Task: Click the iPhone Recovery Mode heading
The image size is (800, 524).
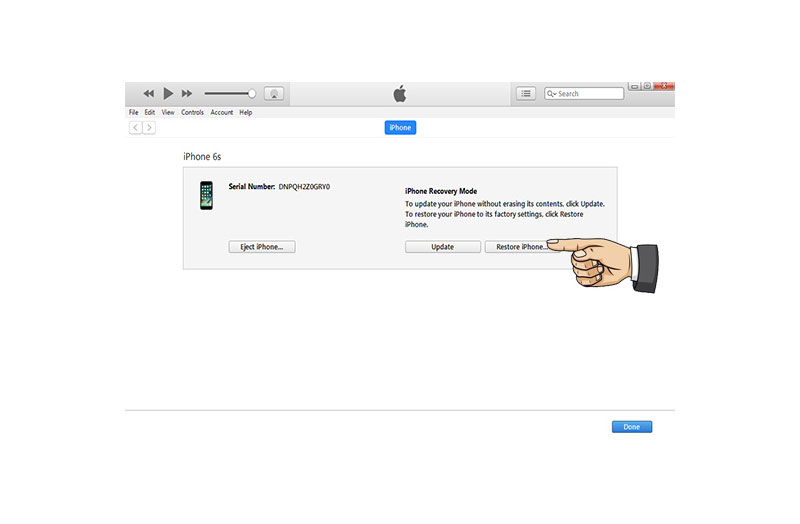Action: [441, 191]
